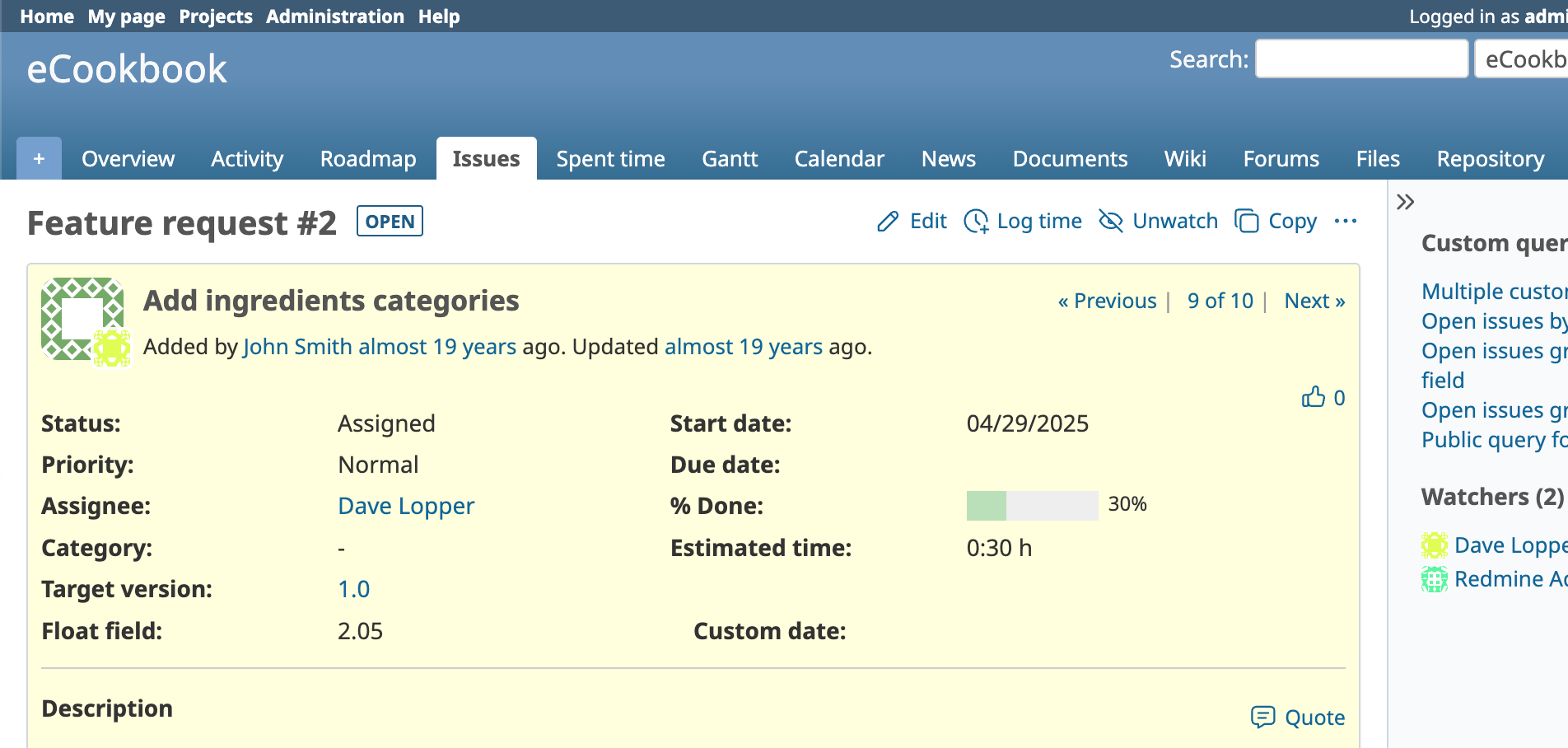This screenshot has width=1568, height=748.
Task: Click the Log time clock icon
Action: pos(976,222)
